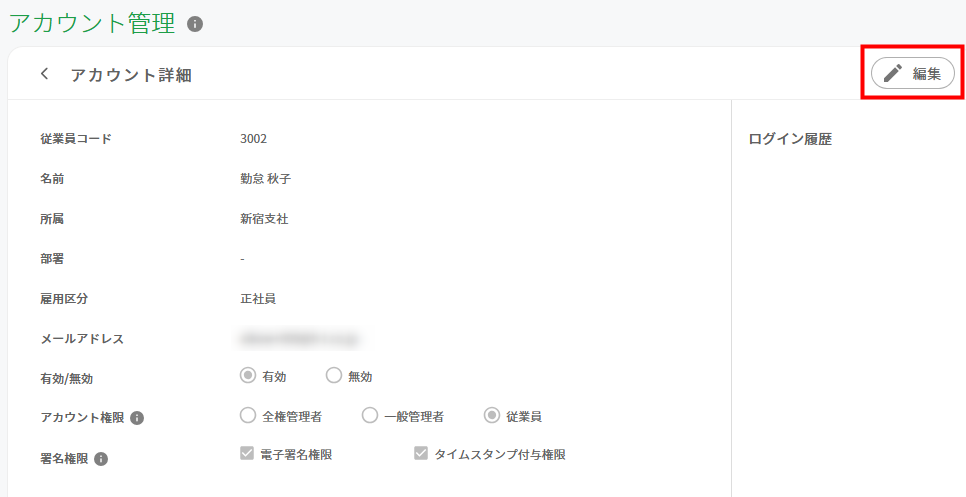Click the 新宿支社 affiliation value
Viewport: 966px width, 497px height.
(264, 219)
